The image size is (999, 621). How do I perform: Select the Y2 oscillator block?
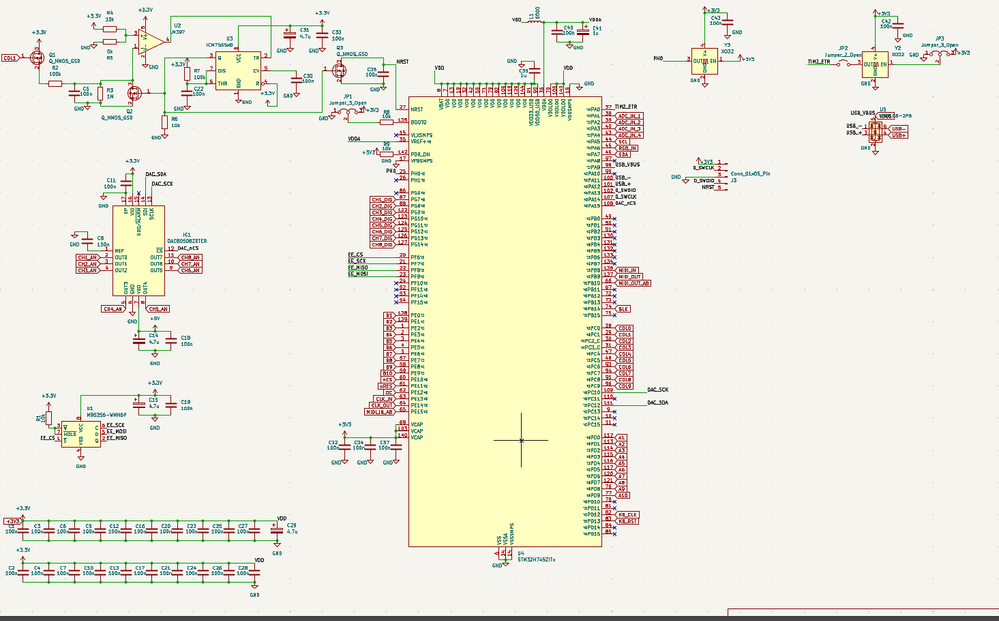[x=875, y=64]
